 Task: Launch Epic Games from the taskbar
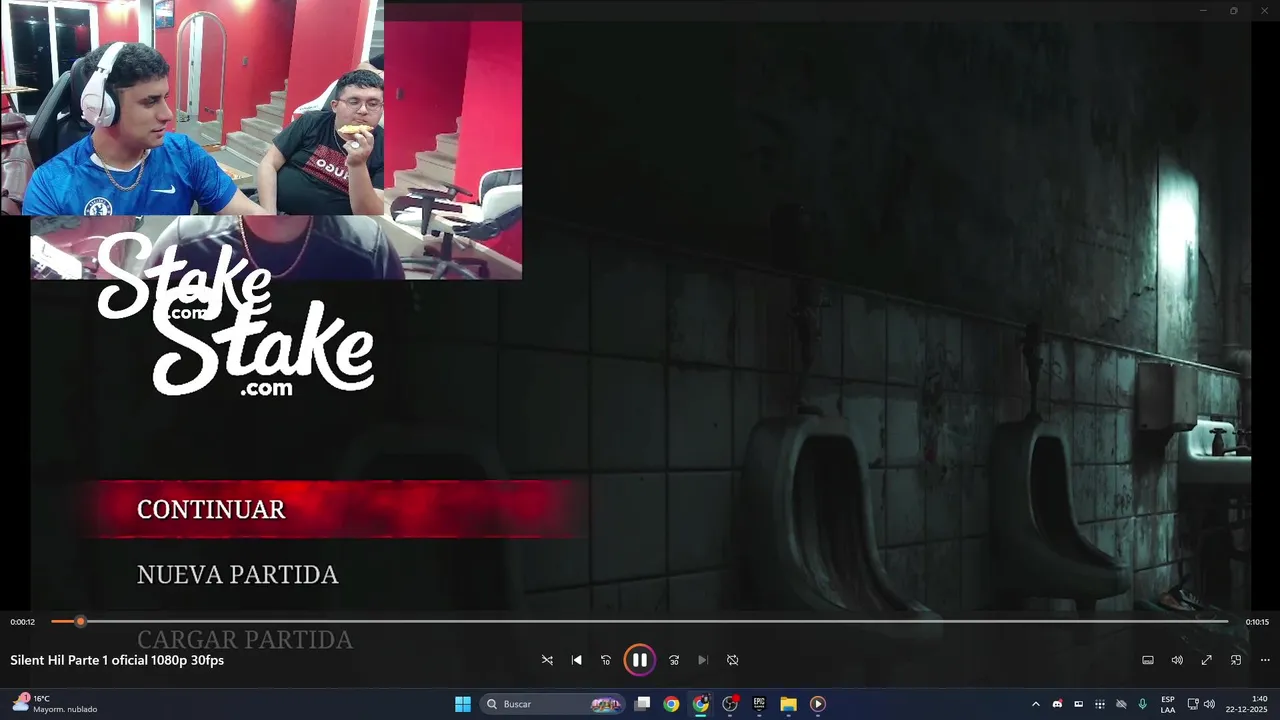[x=759, y=704]
